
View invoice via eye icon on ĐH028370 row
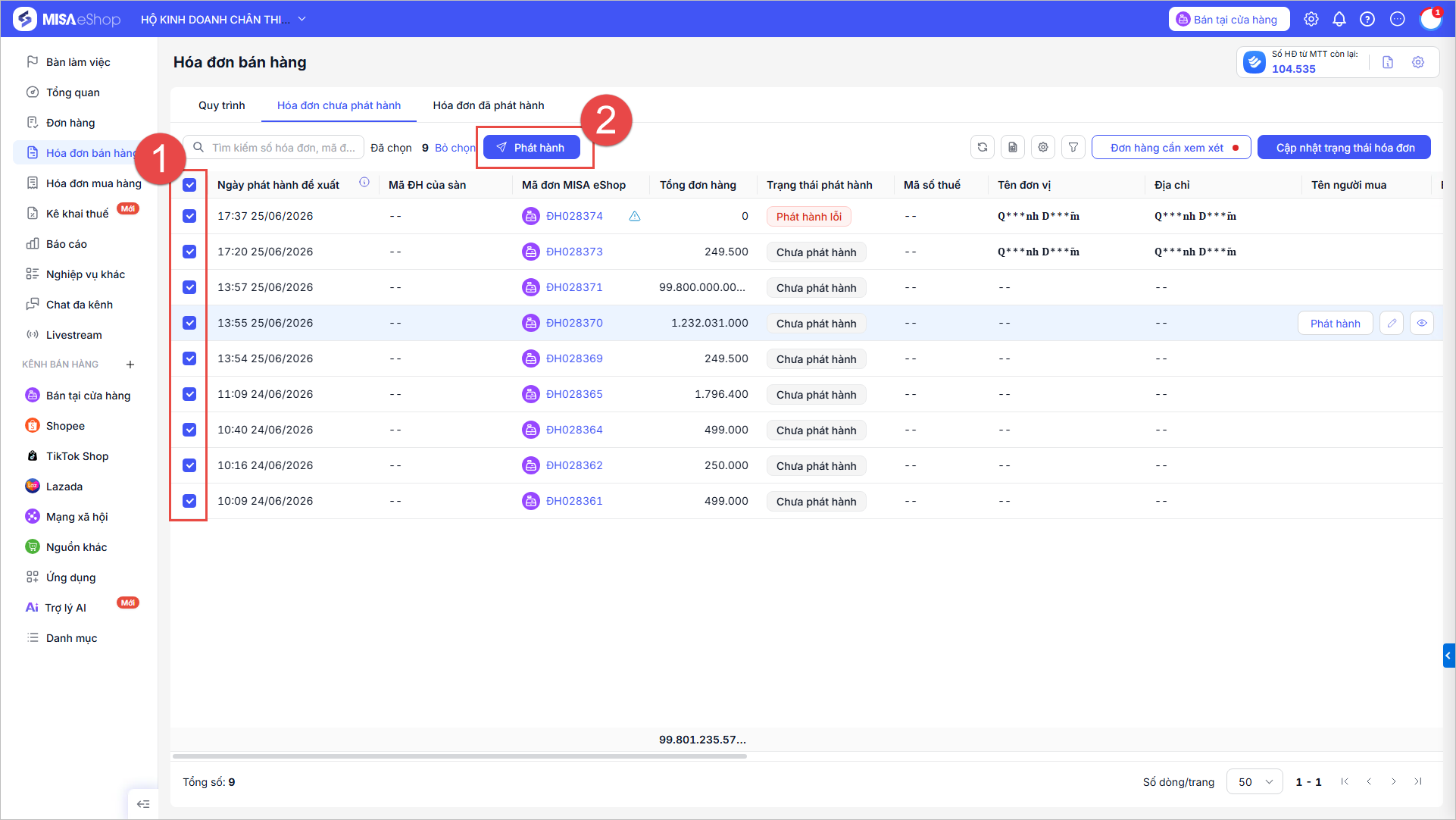(1422, 324)
